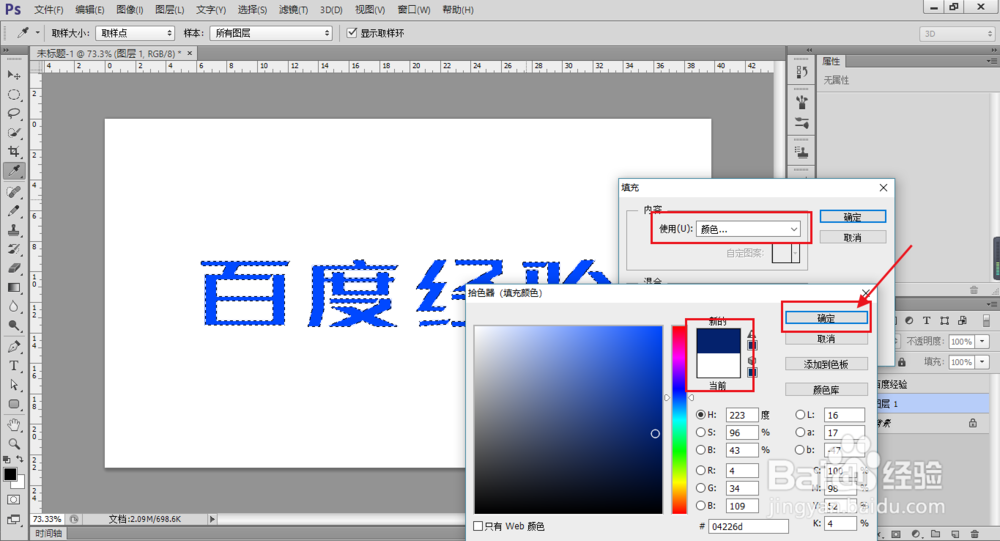
Task: Click 确定 in the 填充 dialog
Action: (853, 217)
